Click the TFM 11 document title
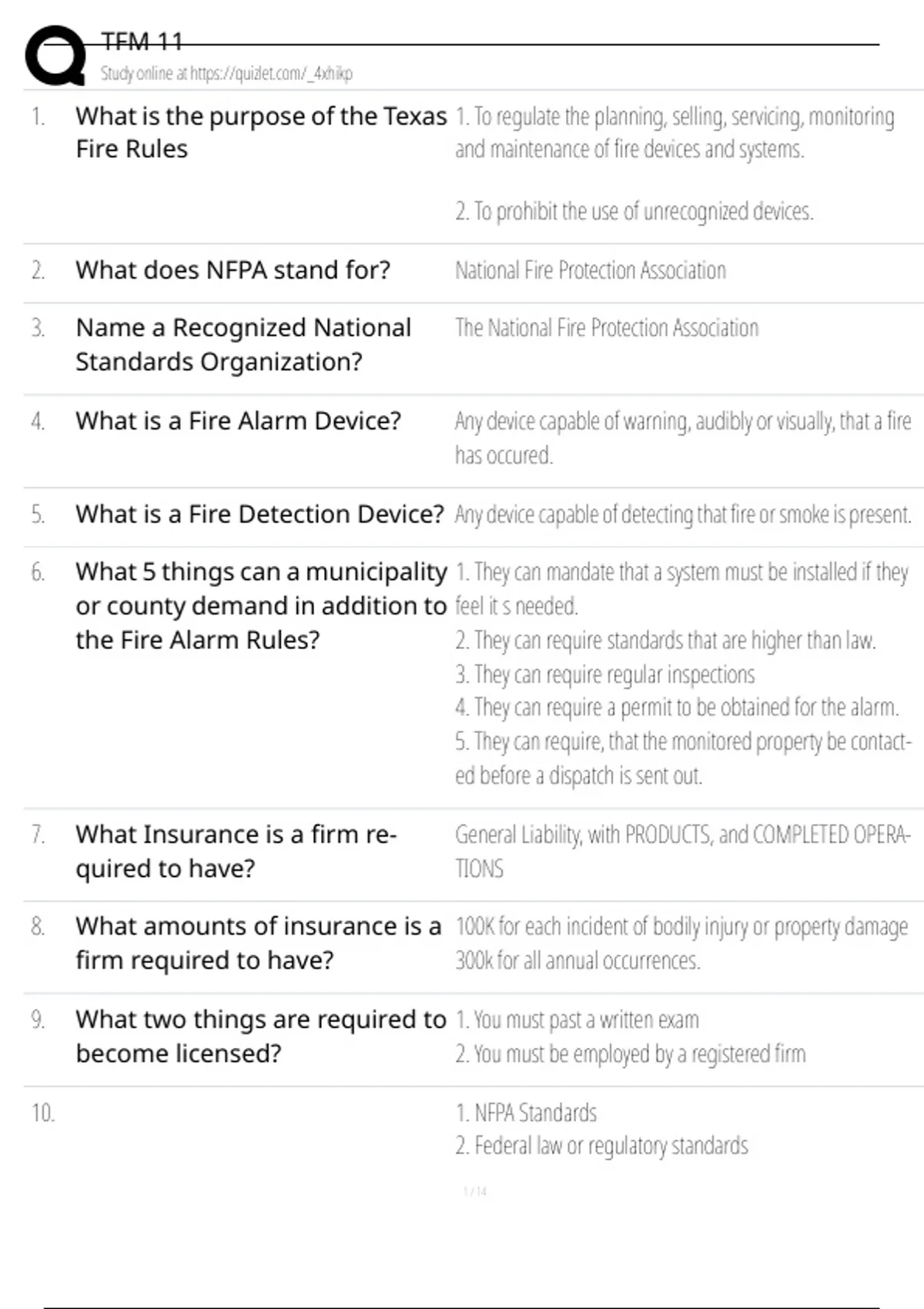924x1309 pixels. [x=142, y=42]
